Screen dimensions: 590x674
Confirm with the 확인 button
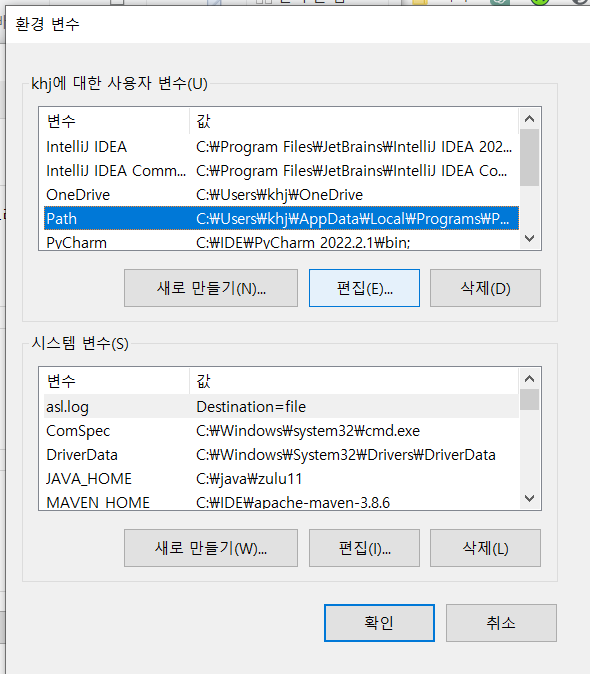pos(379,623)
